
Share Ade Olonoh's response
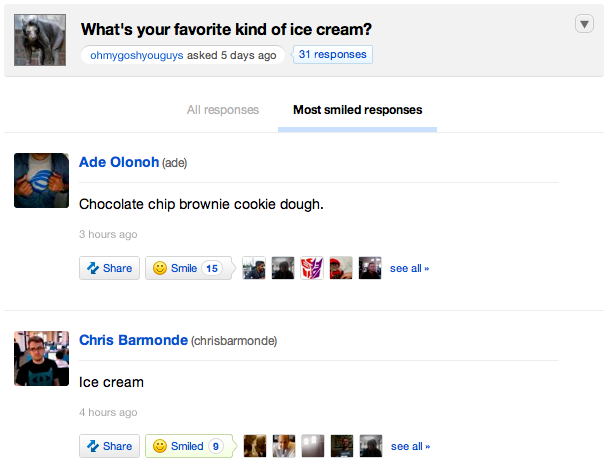pos(109,268)
